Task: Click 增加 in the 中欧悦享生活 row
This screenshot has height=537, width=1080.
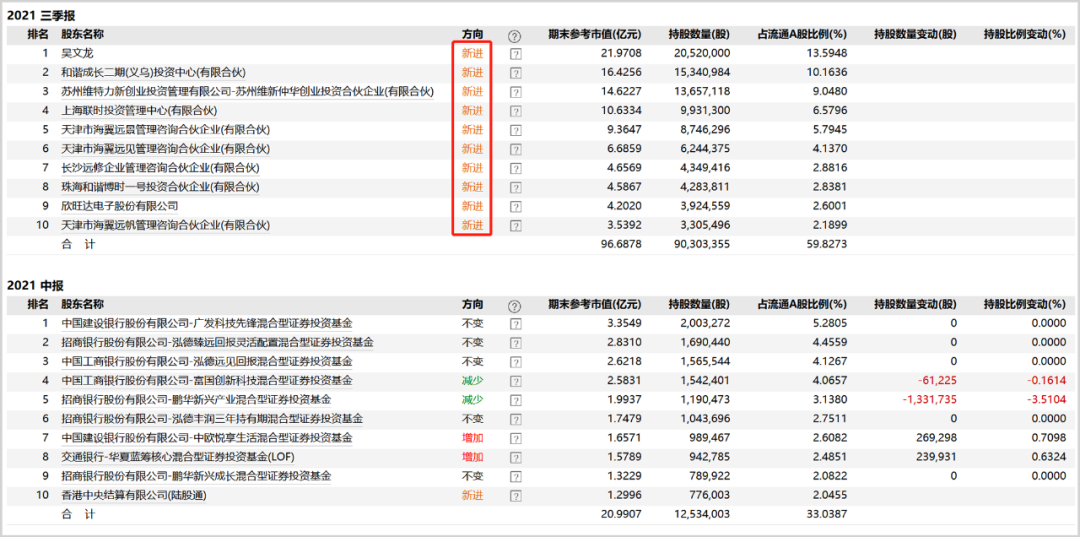Action: pyautogui.click(x=472, y=437)
